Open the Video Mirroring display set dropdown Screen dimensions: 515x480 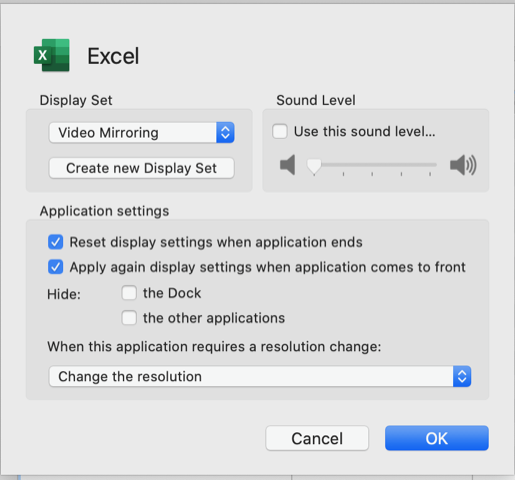click(142, 133)
